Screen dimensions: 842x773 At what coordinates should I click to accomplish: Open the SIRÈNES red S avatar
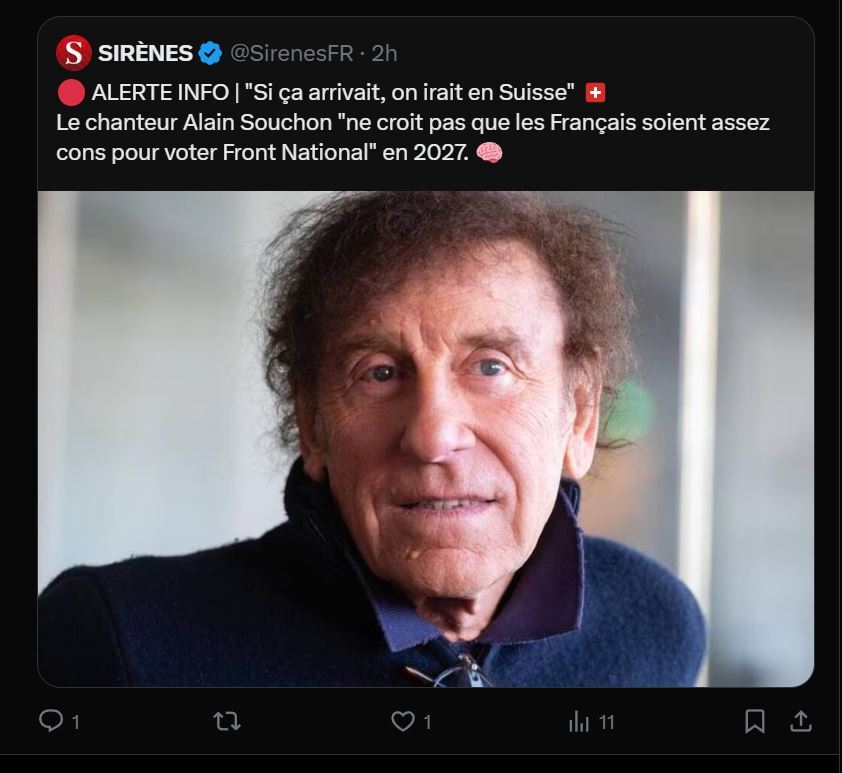pyautogui.click(x=74, y=52)
